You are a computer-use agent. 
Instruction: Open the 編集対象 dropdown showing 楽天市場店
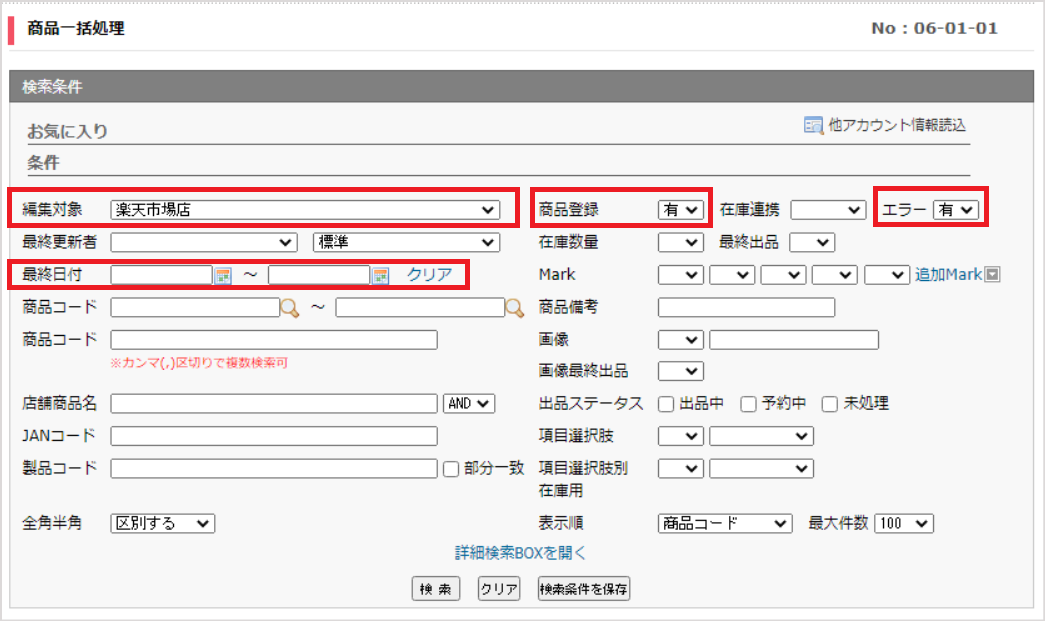pyautogui.click(x=305, y=210)
